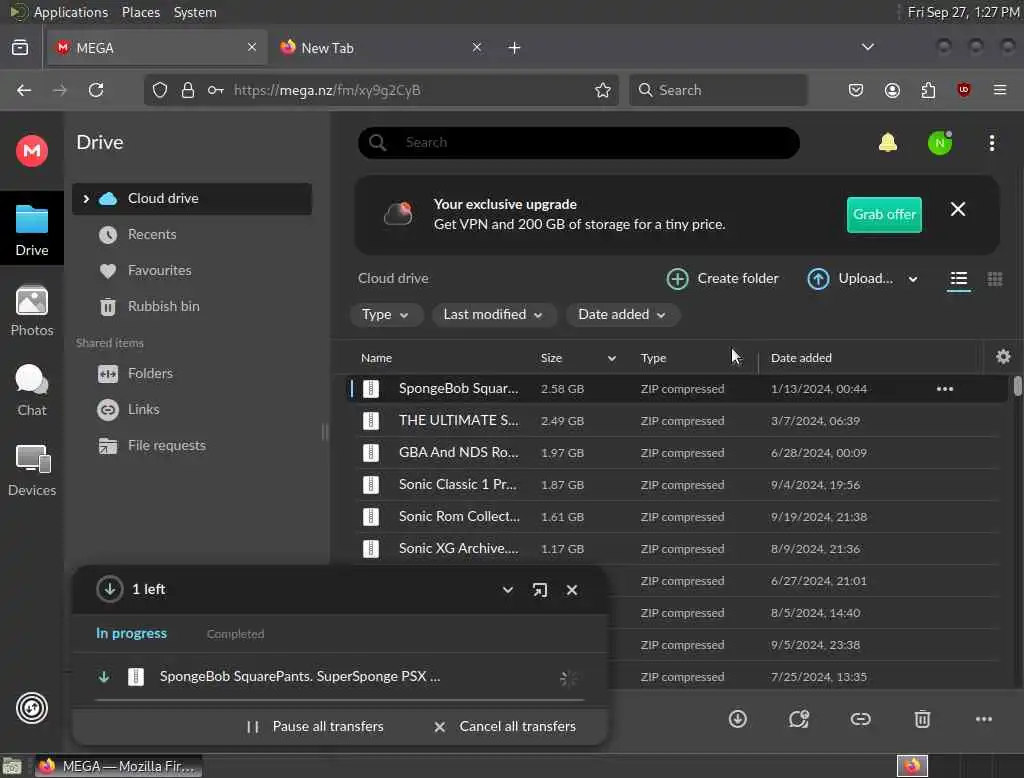
Task: Open Firefox list all tabs chevron
Action: [x=867, y=47]
